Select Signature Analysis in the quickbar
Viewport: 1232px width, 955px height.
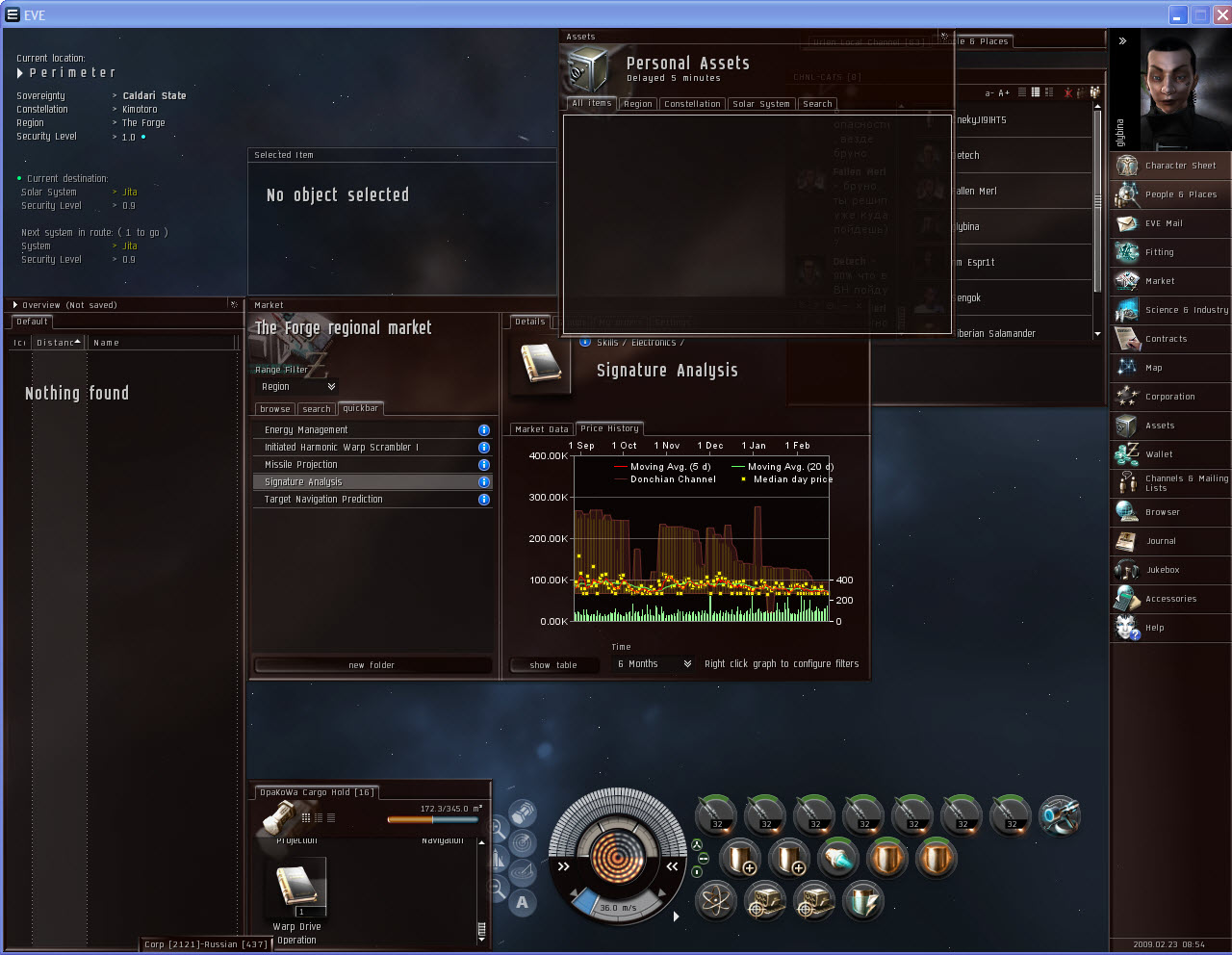[x=372, y=482]
